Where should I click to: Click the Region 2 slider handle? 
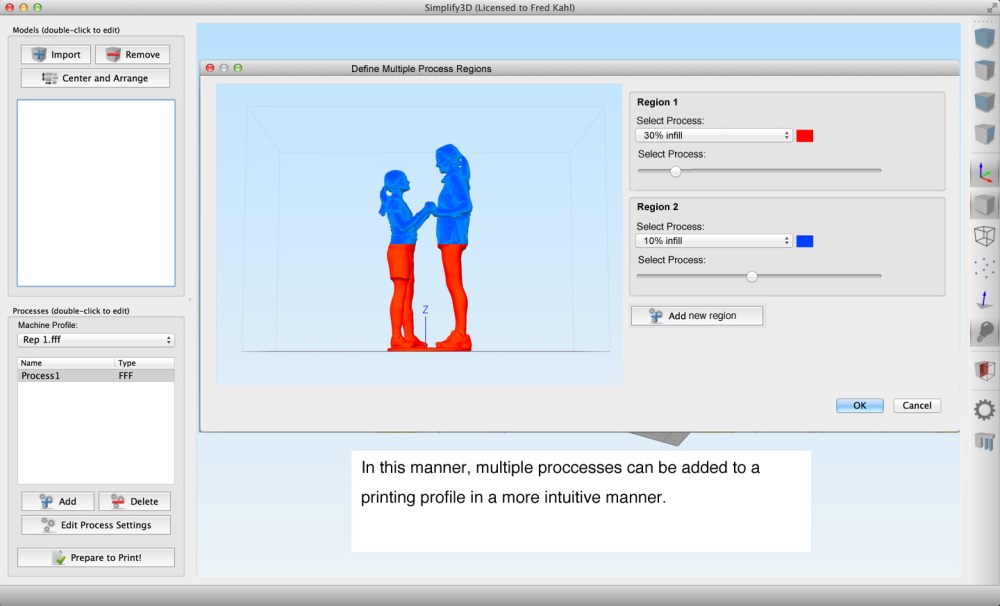(x=752, y=277)
